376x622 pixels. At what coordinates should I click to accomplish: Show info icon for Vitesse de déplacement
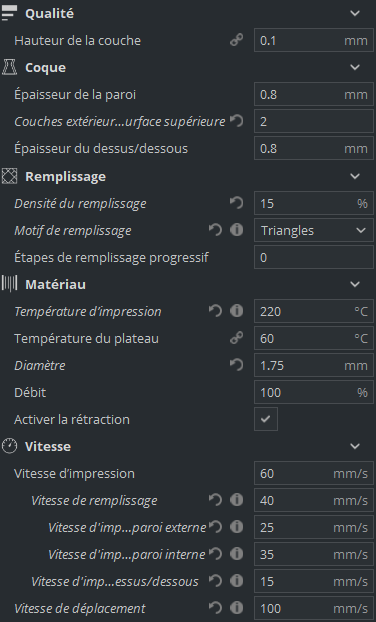pos(236,608)
